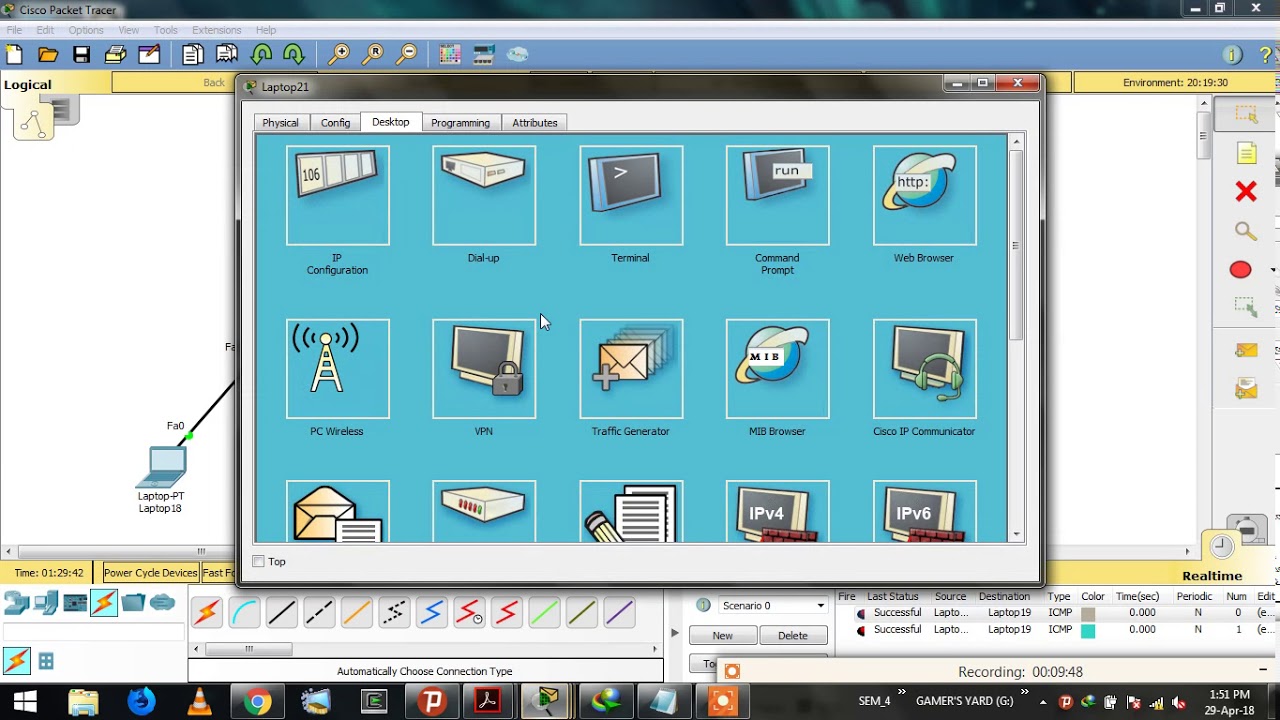
Task: Expand the red circle shape tool dropdown arrow
Action: (1272, 270)
